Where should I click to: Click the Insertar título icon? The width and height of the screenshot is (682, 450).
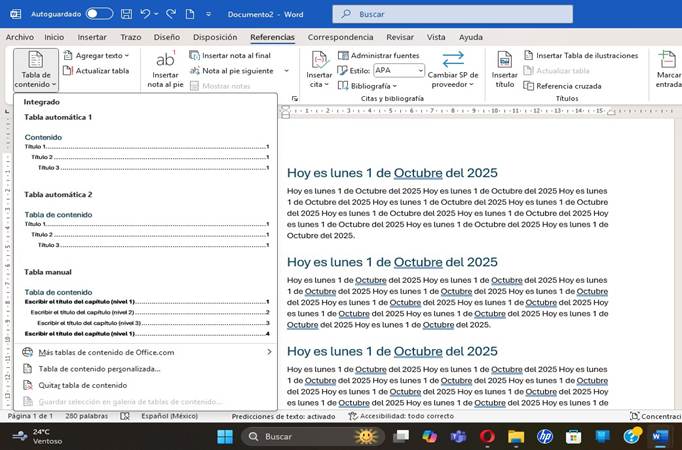504,60
